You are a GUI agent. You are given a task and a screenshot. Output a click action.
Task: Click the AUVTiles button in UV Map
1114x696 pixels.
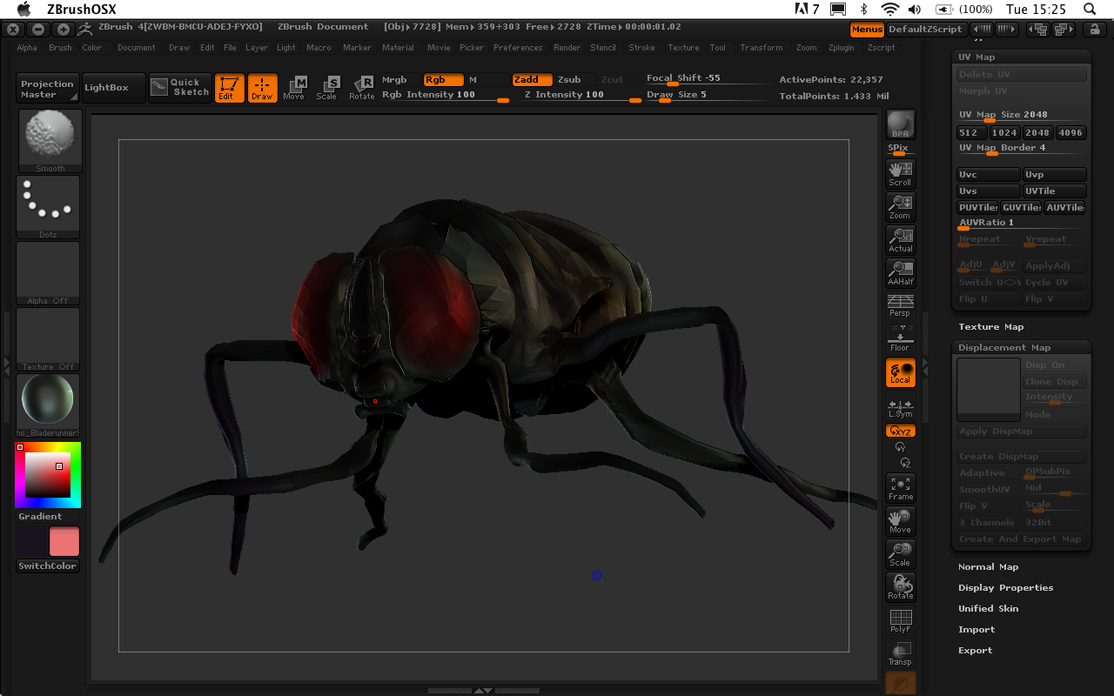(x=1064, y=207)
